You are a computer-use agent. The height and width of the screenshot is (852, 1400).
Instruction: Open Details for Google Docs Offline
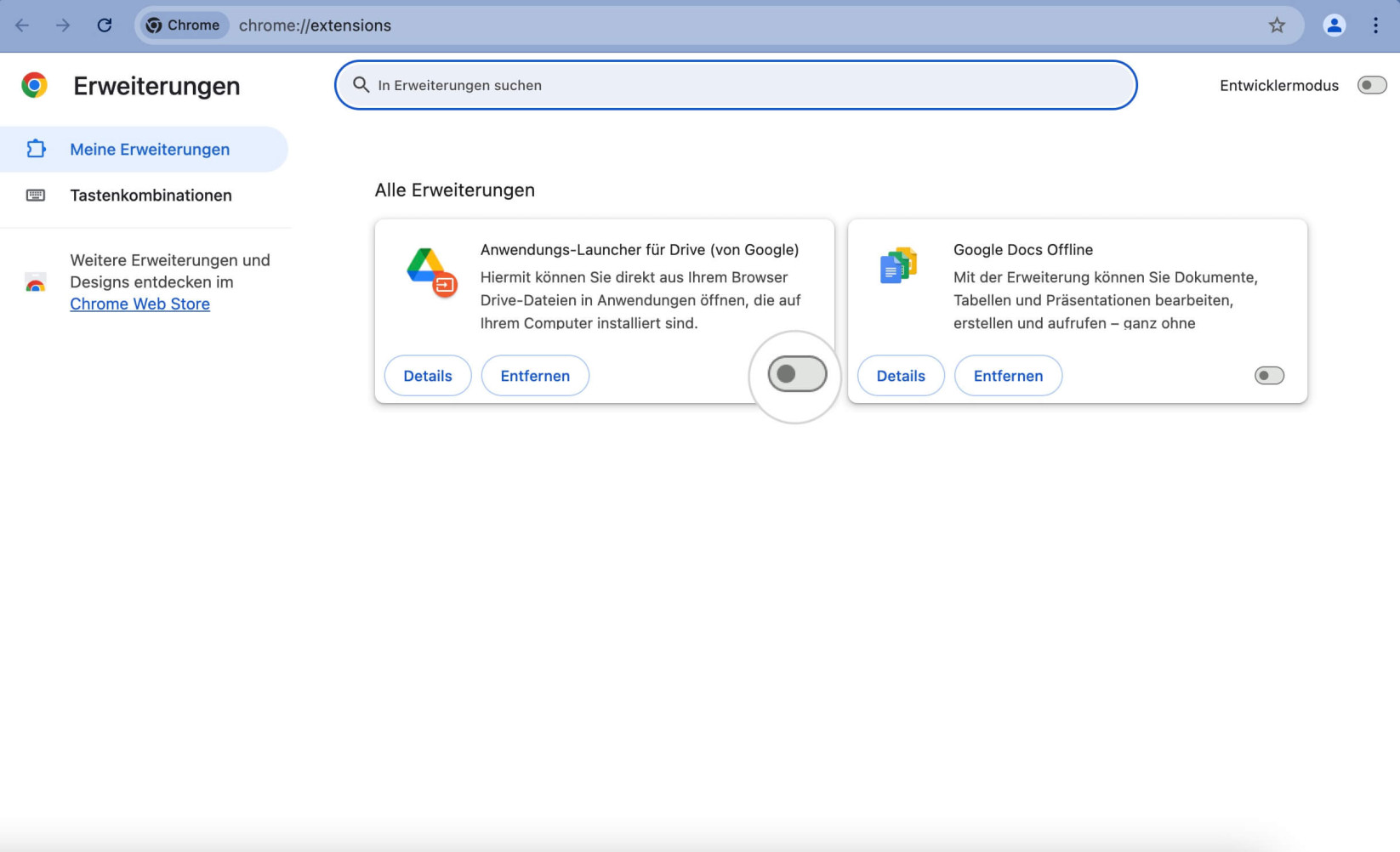(901, 376)
